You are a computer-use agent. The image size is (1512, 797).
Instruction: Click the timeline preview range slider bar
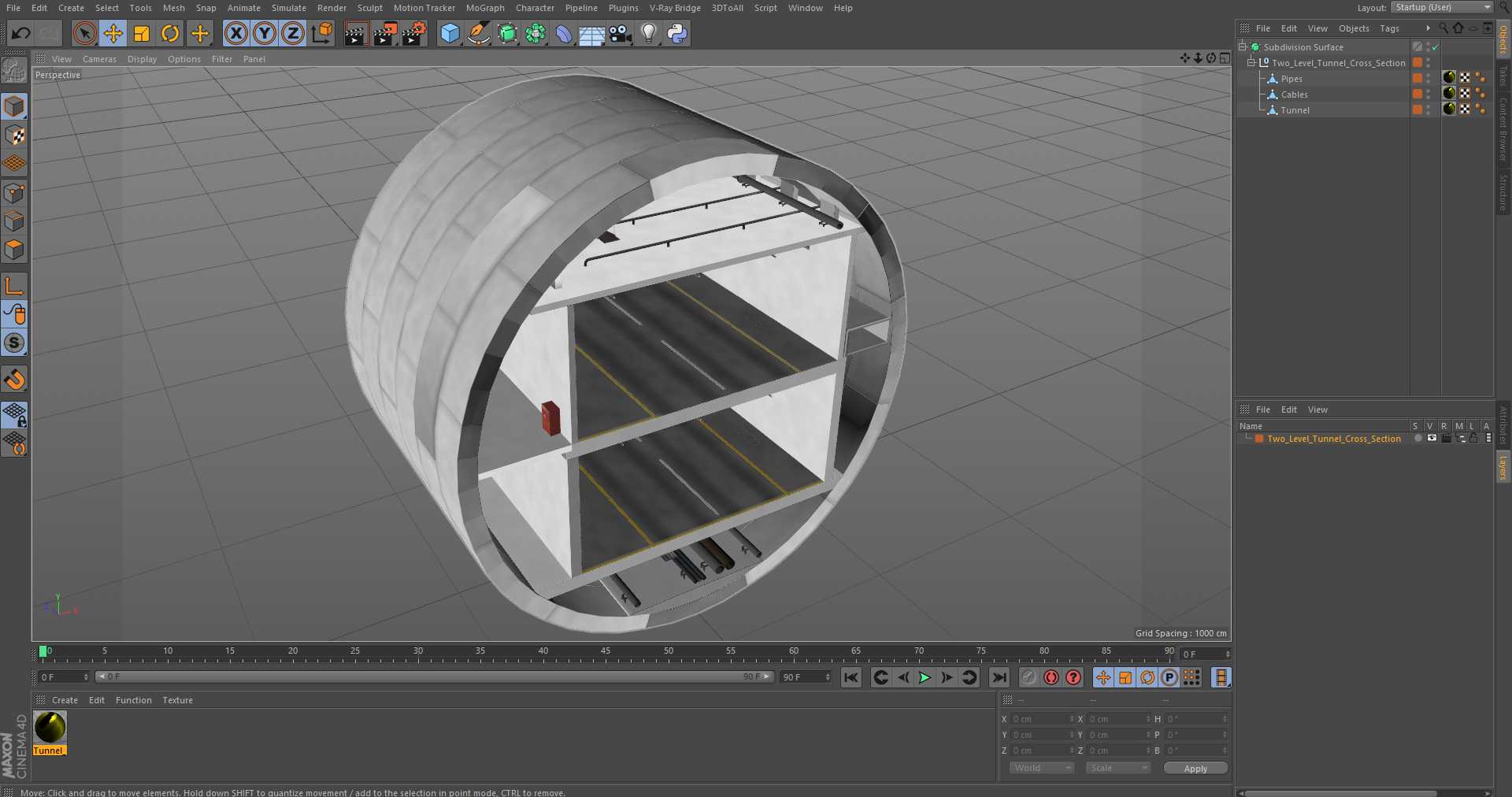point(434,677)
